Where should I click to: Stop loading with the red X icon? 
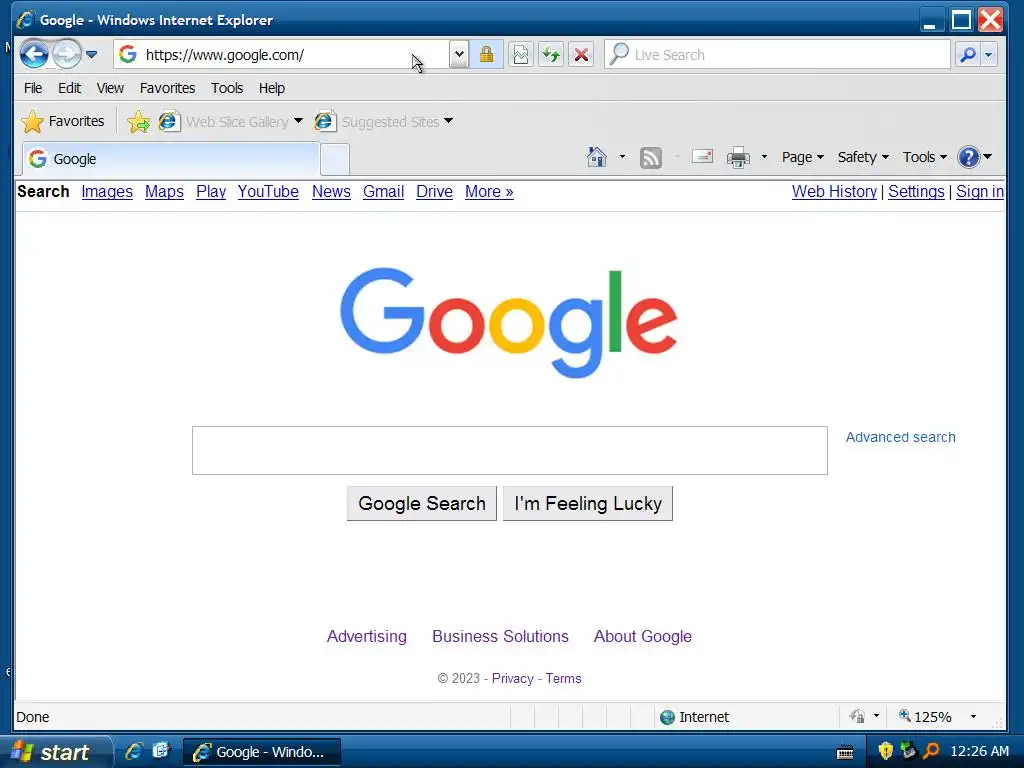click(581, 55)
